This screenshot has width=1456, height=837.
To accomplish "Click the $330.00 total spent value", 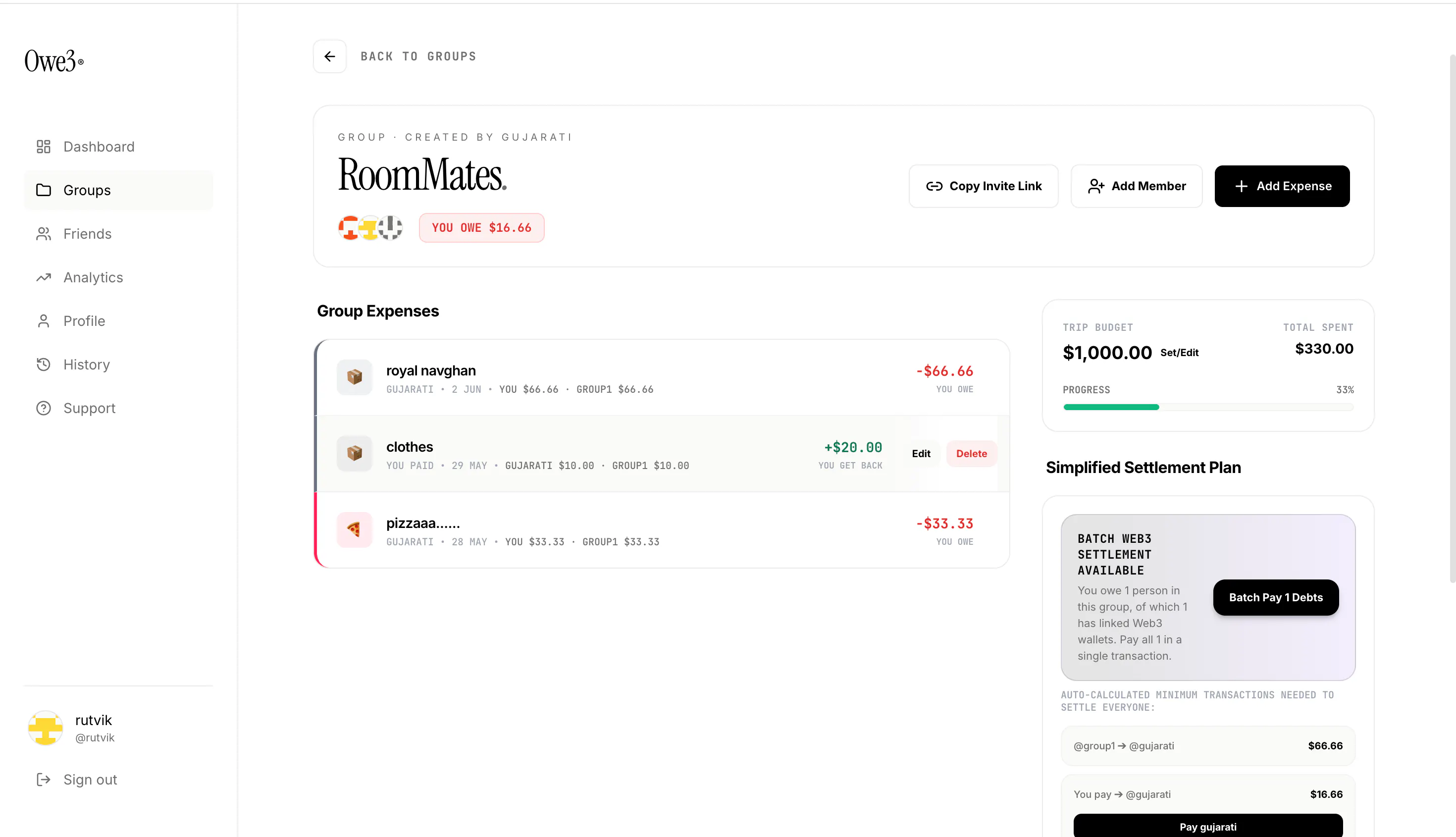I will point(1324,349).
